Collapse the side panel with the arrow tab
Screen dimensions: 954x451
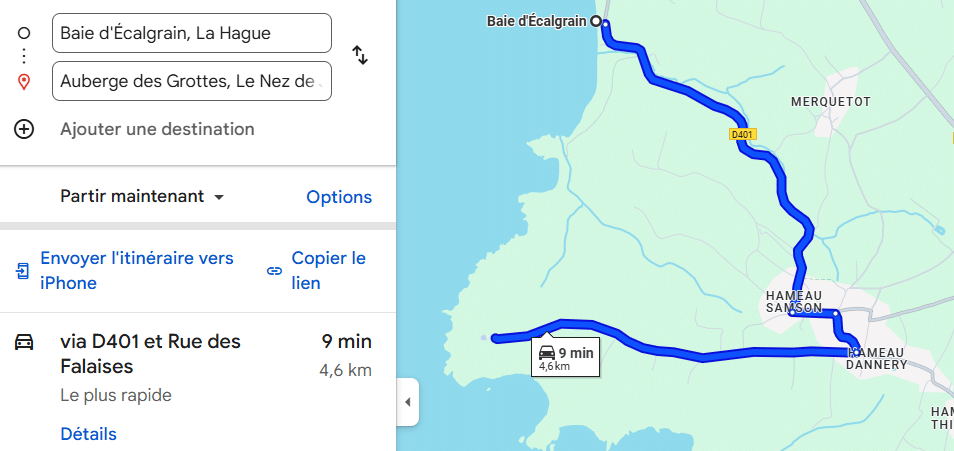click(407, 402)
